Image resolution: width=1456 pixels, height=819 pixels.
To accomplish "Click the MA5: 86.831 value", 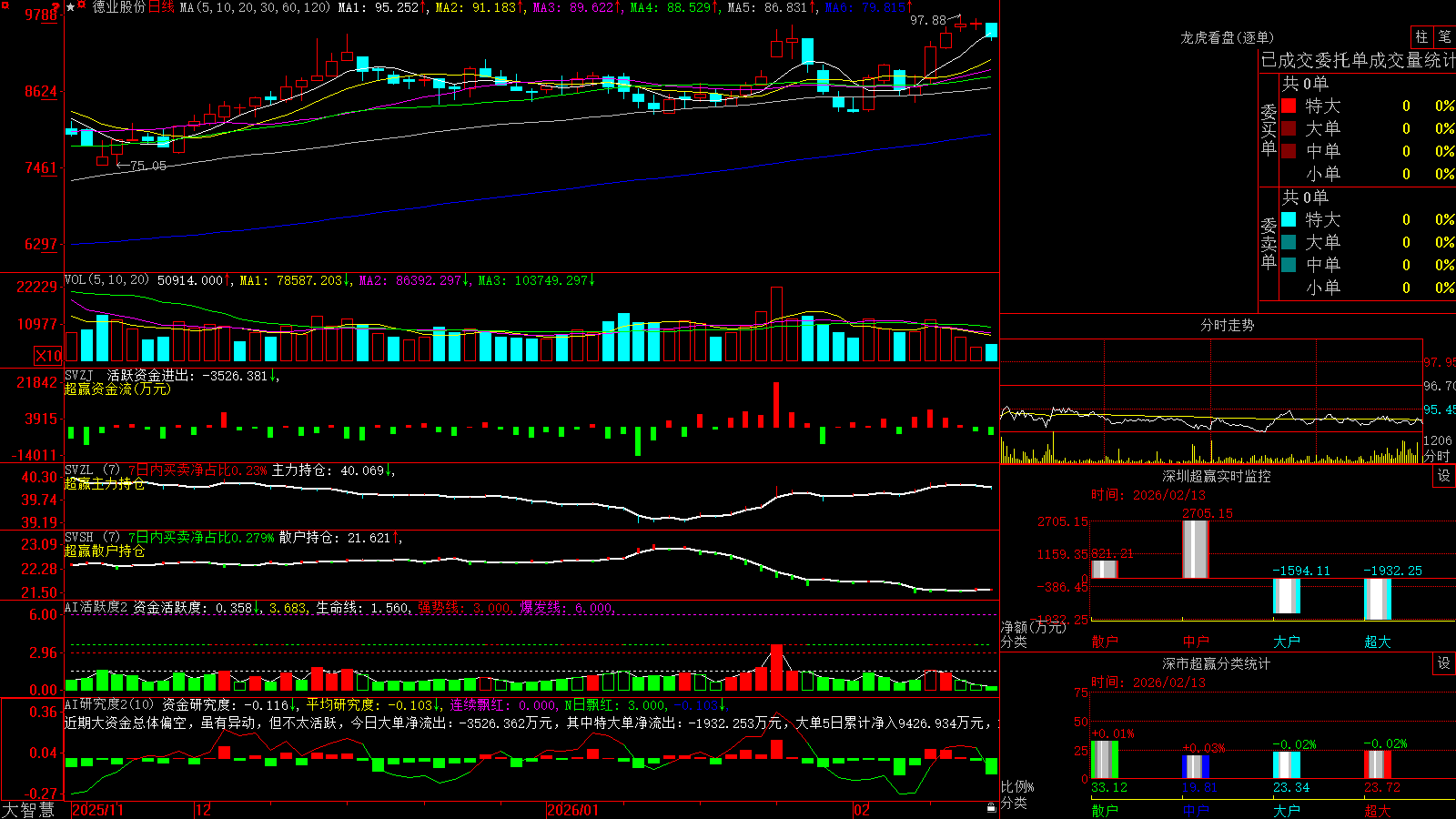I will [x=767, y=7].
